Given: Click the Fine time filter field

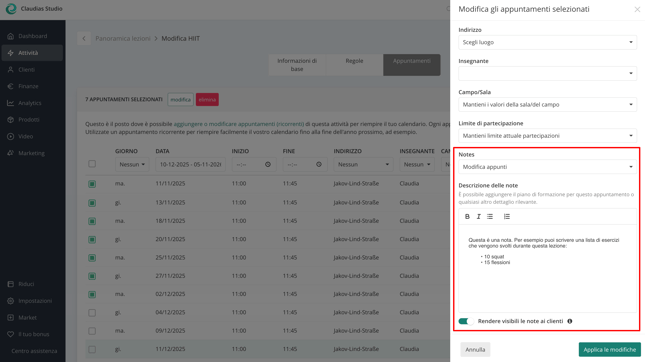Looking at the screenshot, I should pyautogui.click(x=305, y=165).
